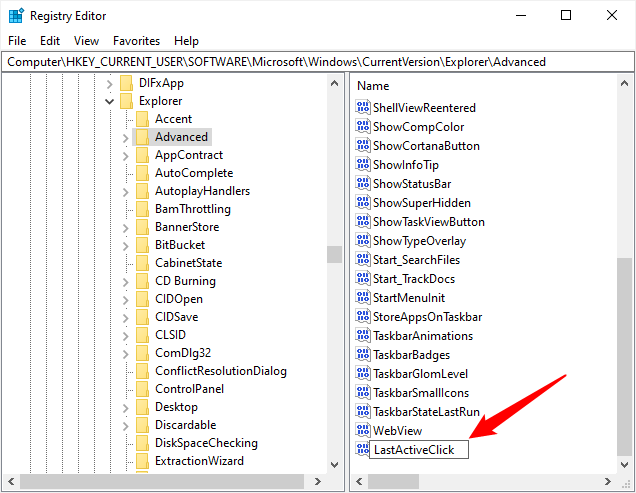Expand the AppContract key
The image size is (636, 493).
(x=126, y=156)
